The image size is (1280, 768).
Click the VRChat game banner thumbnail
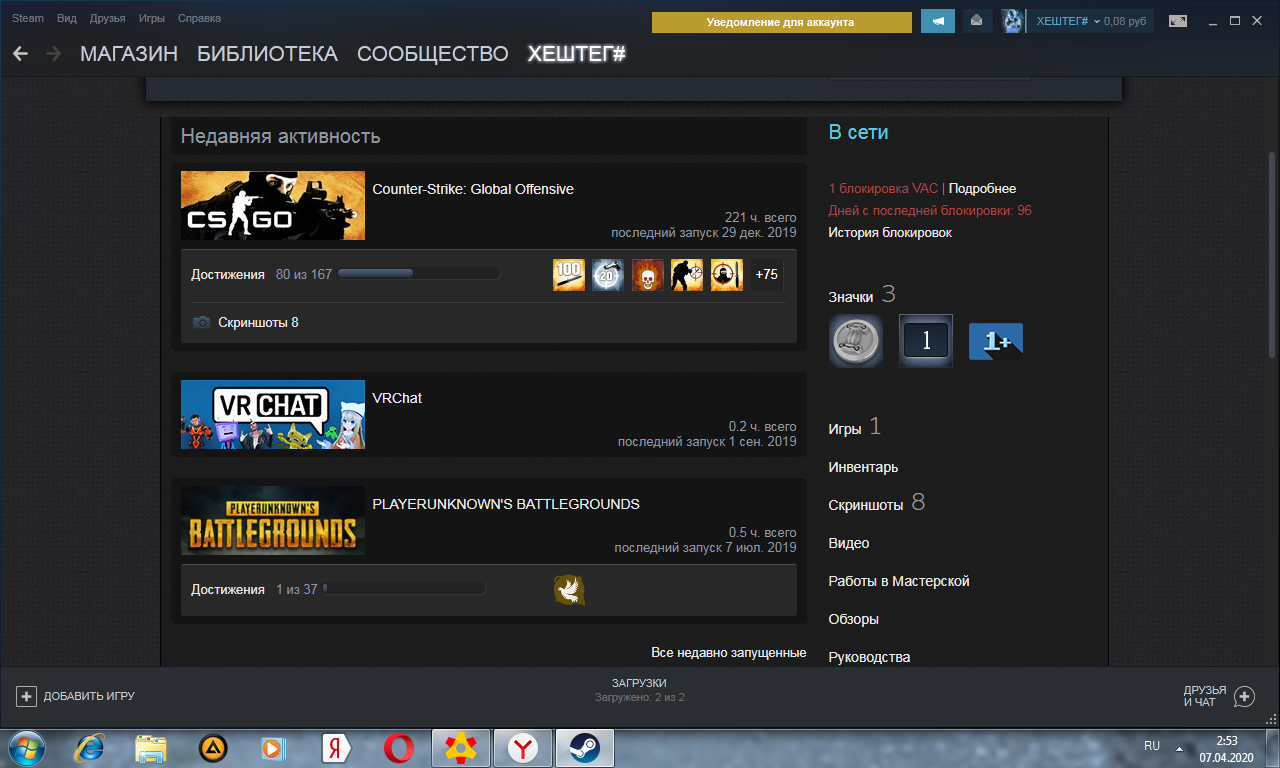tap(273, 415)
